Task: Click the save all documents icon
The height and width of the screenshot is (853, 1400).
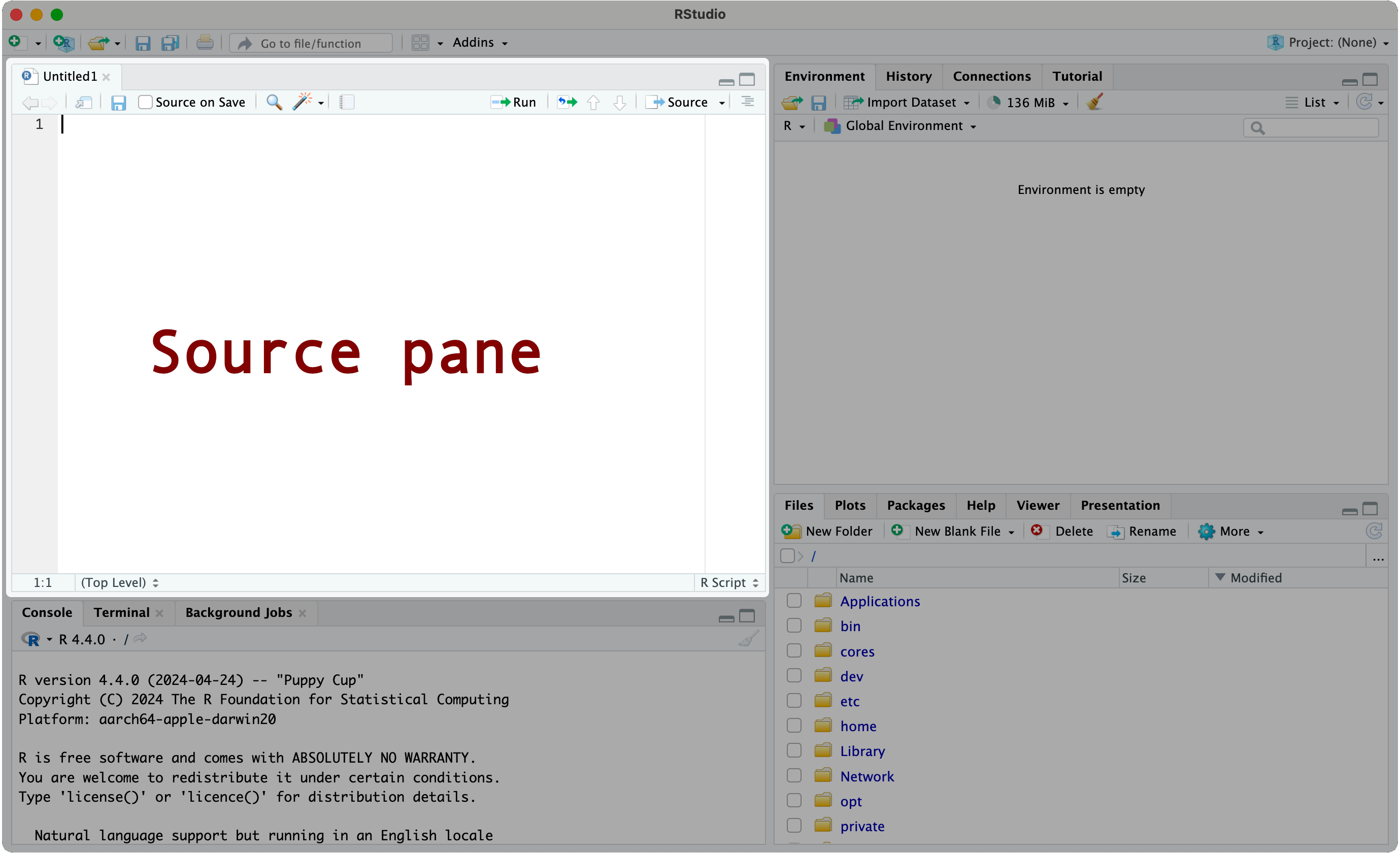Action: tap(170, 43)
